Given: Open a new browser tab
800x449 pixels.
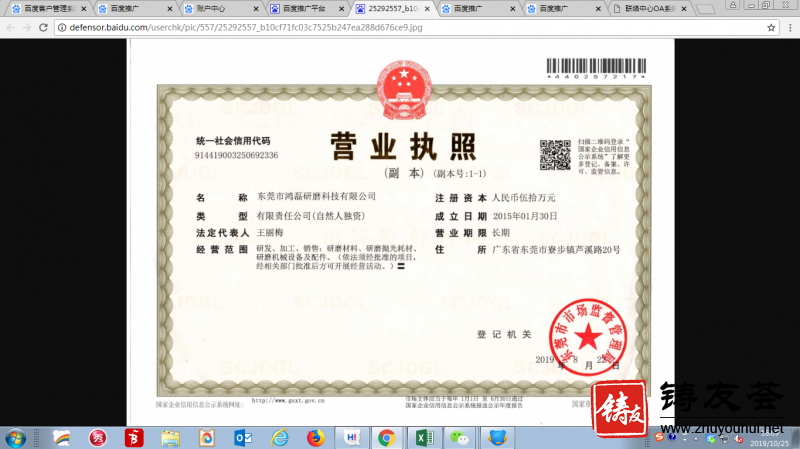Looking at the screenshot, I should [x=706, y=9].
